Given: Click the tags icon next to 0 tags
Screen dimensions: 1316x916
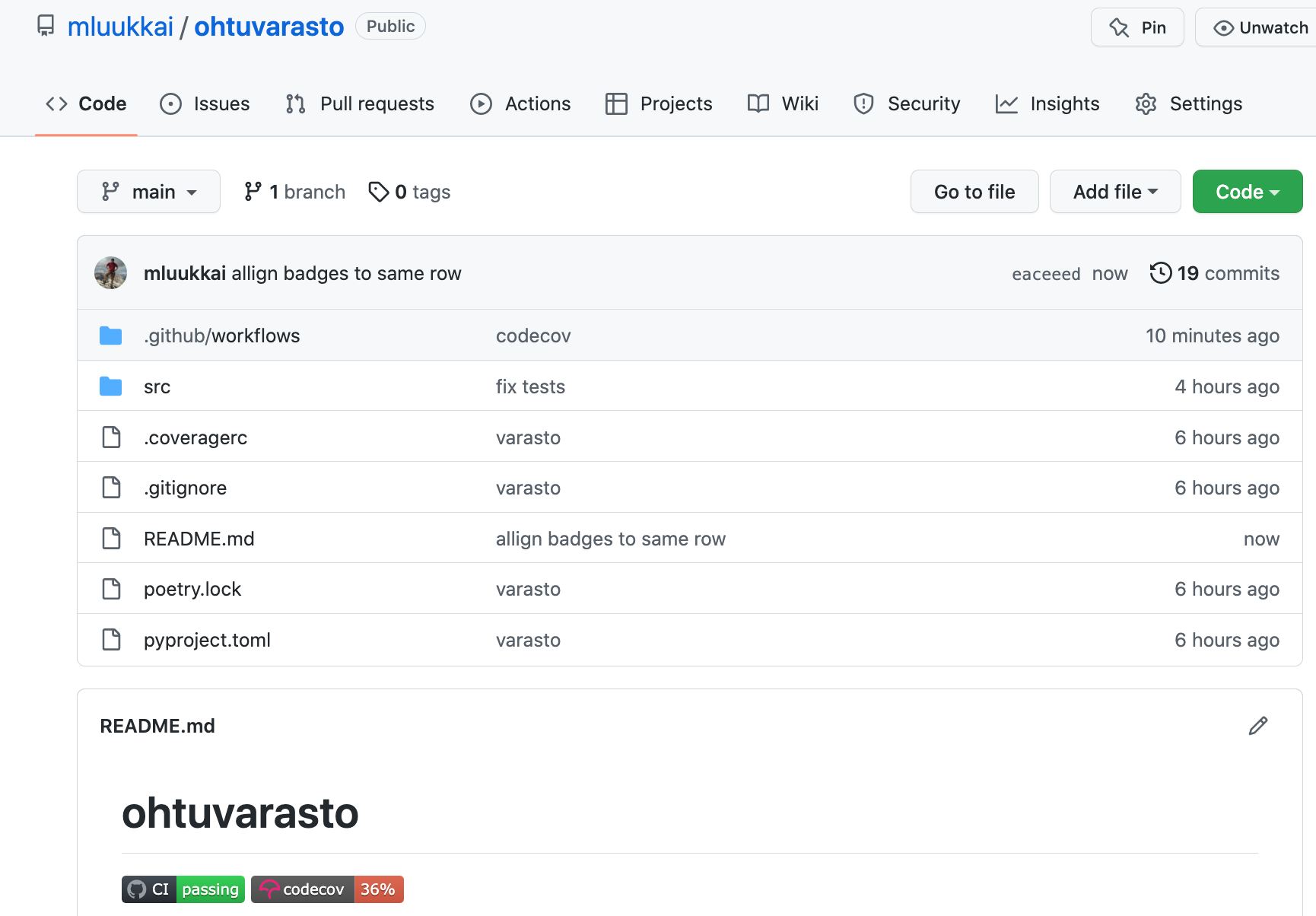Looking at the screenshot, I should coord(378,192).
